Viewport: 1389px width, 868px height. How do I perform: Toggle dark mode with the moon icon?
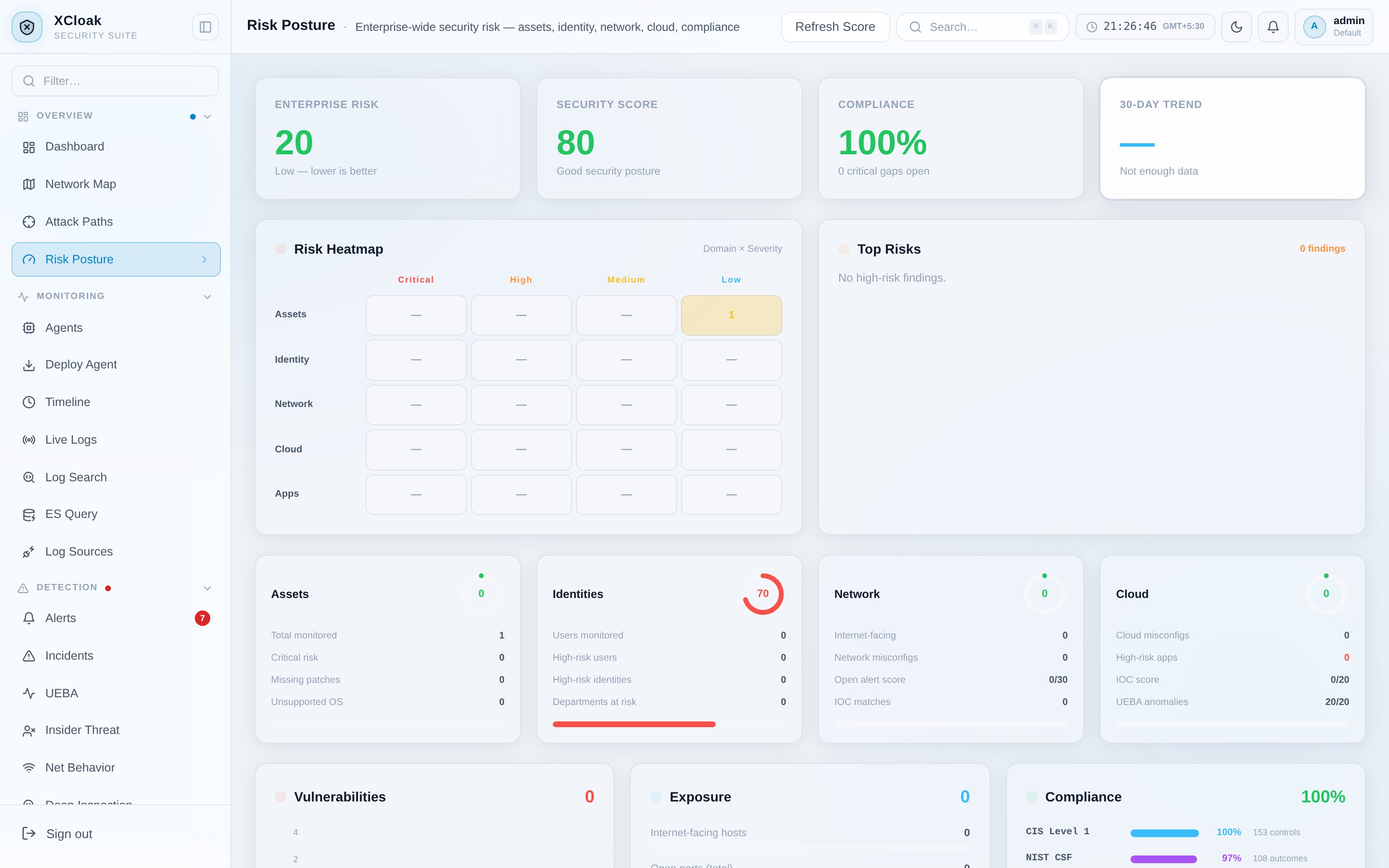tap(1236, 27)
